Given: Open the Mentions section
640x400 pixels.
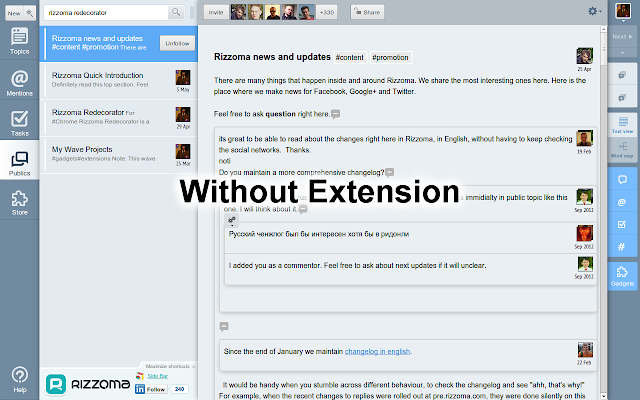Looking at the screenshot, I should pos(19,83).
